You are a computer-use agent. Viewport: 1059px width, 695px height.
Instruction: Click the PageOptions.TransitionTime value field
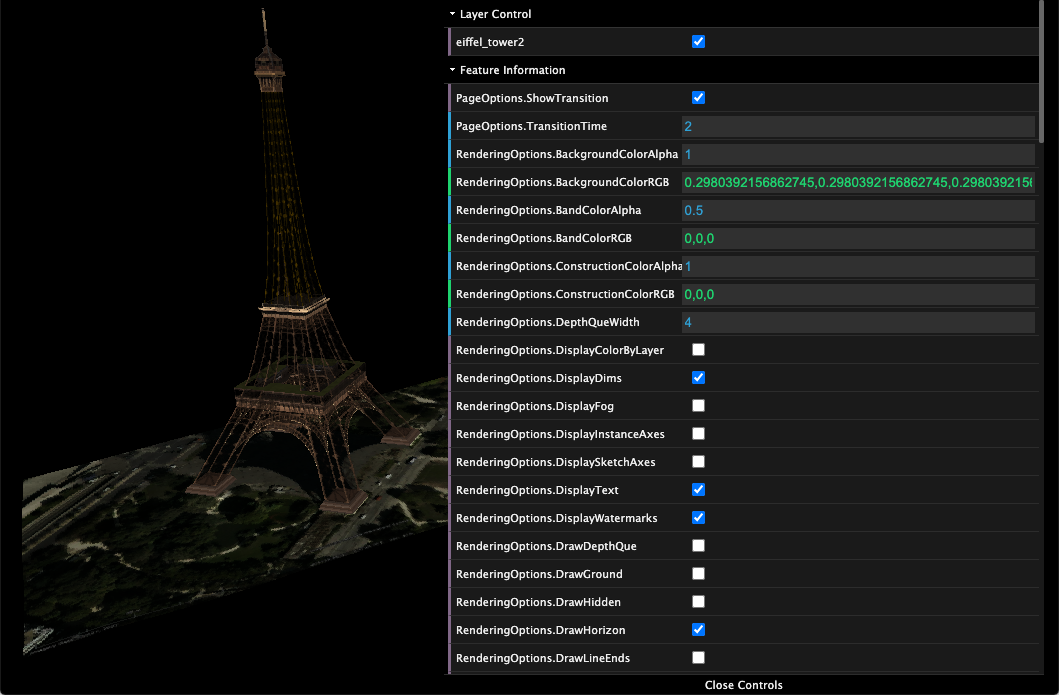click(858, 126)
